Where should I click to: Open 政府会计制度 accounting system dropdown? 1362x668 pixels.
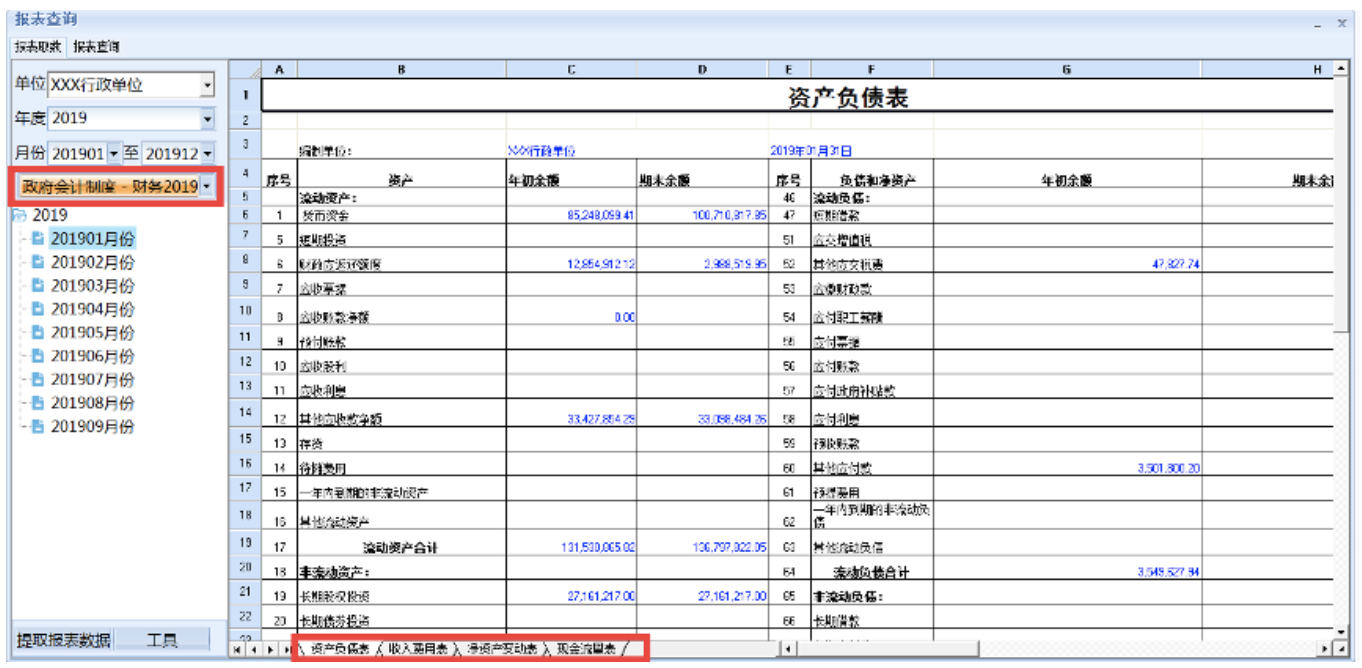coord(206,187)
